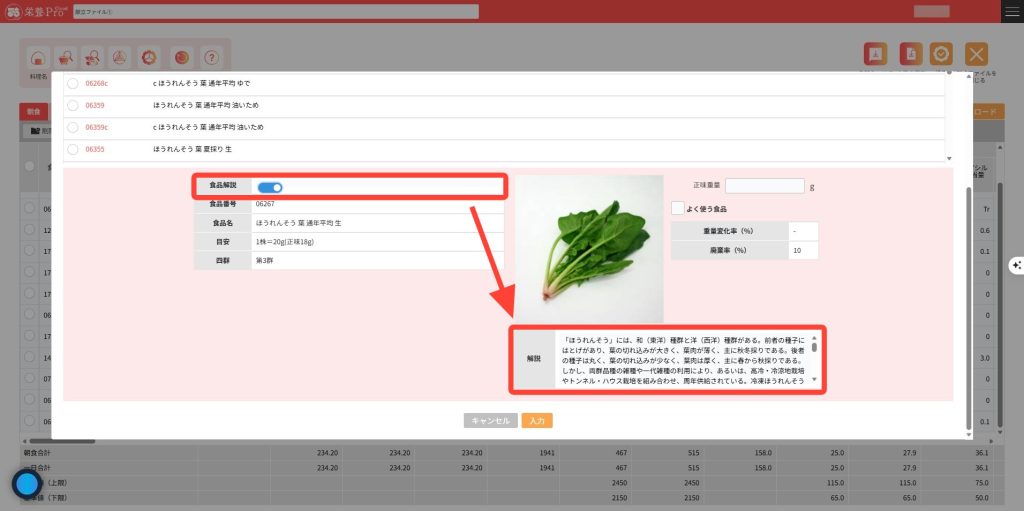Open the help question mark icon
This screenshot has height=511, width=1024.
pyautogui.click(x=211, y=58)
